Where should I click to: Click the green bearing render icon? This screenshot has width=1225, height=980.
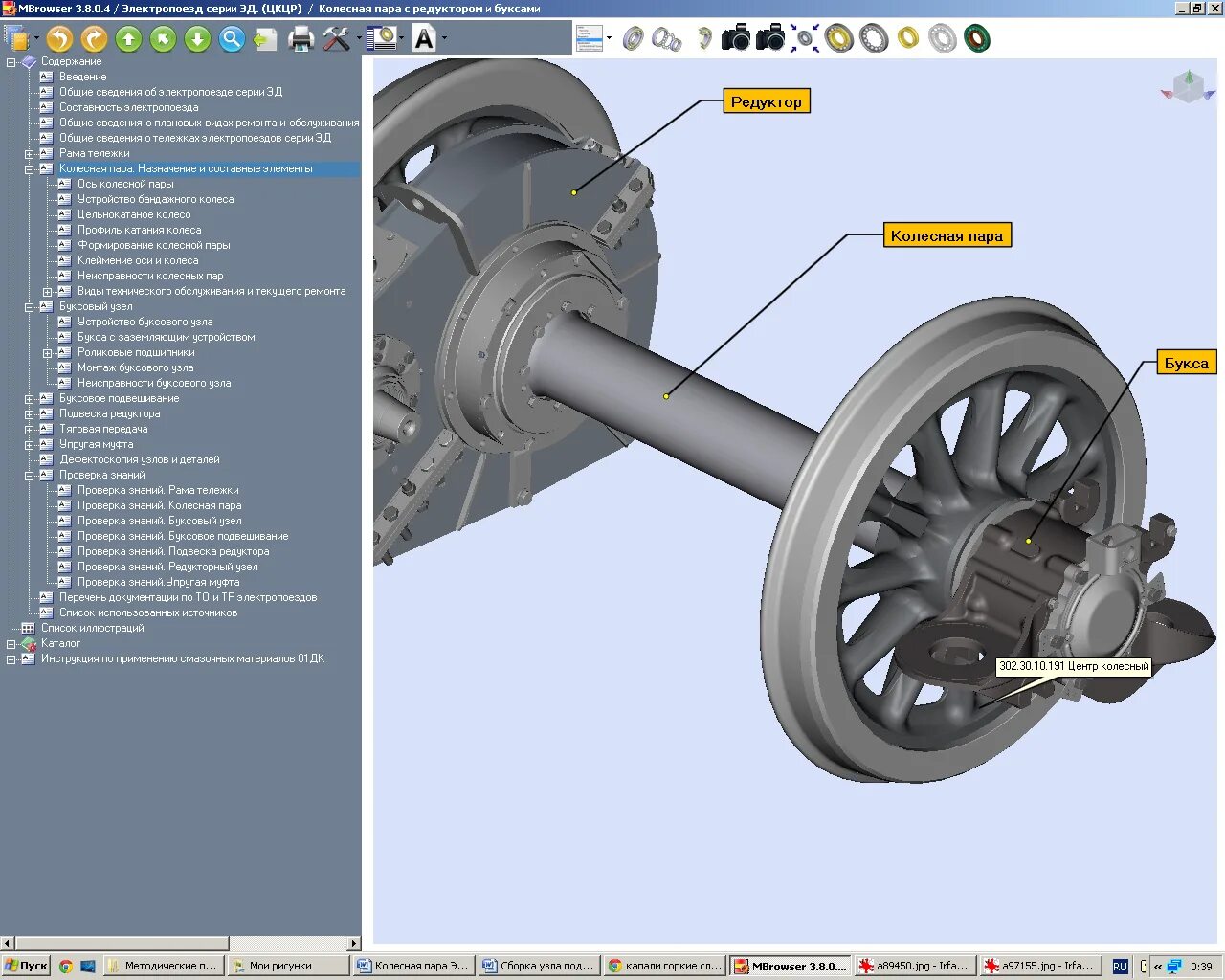click(x=977, y=38)
